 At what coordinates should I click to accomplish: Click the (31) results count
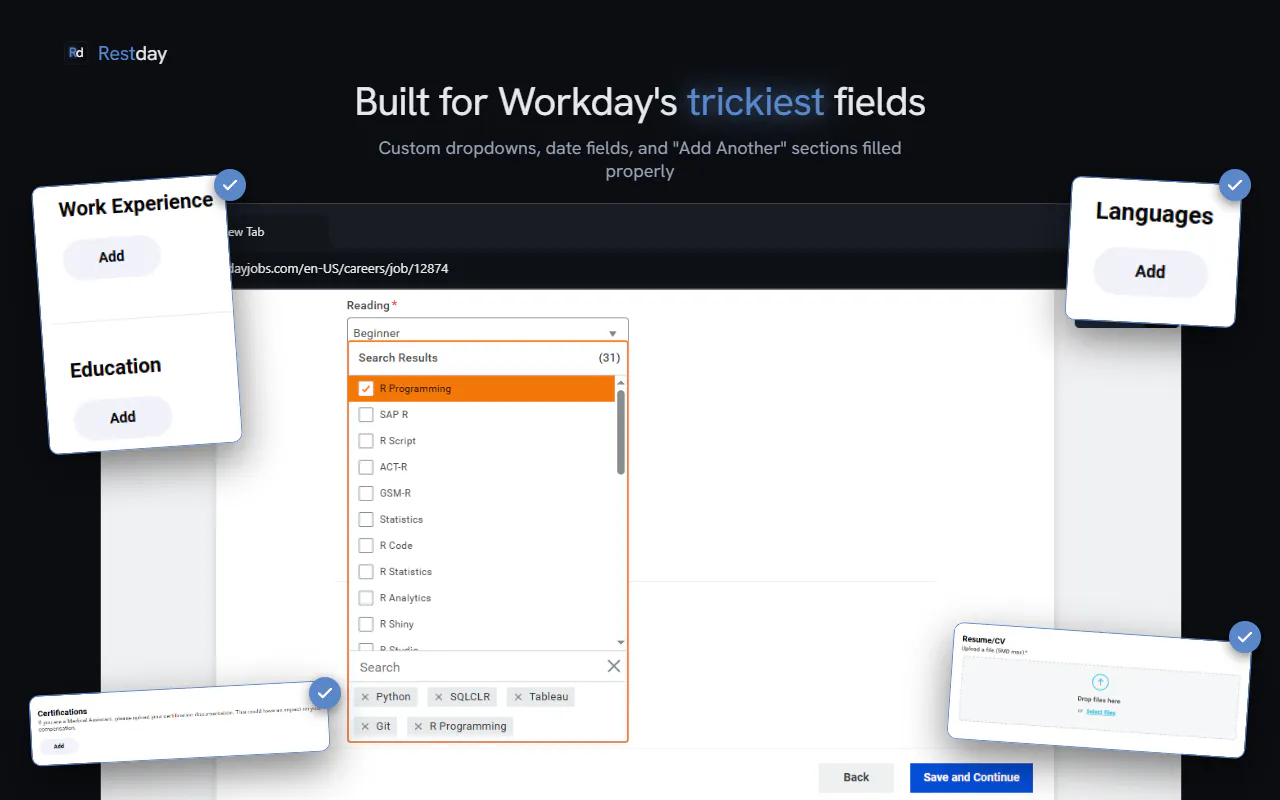609,357
